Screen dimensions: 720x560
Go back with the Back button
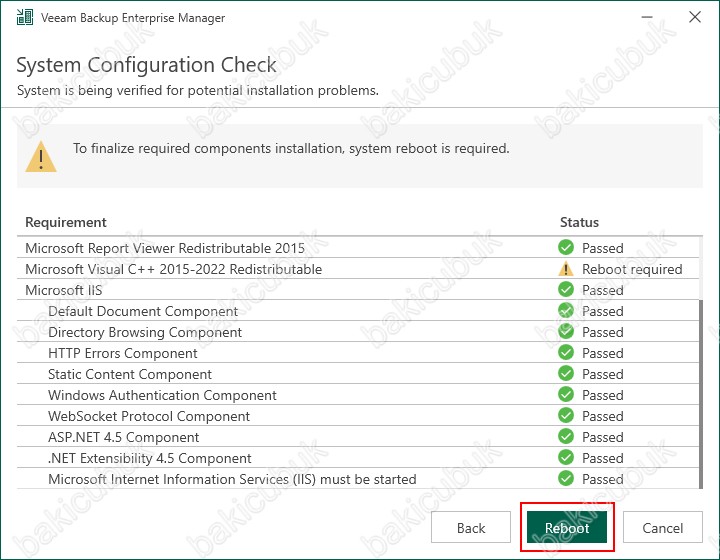coord(471,527)
